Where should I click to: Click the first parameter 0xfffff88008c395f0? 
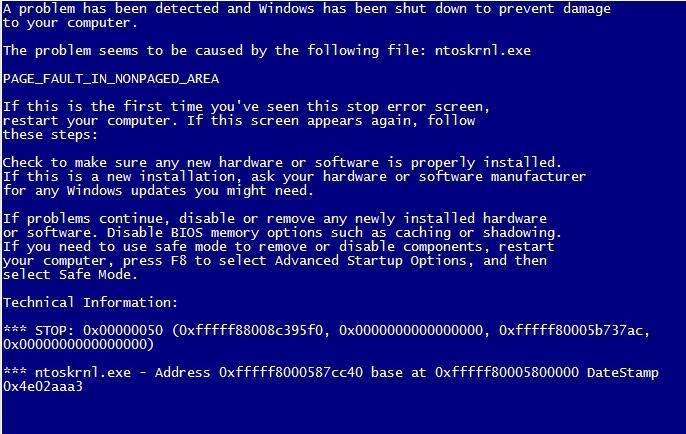point(254,330)
